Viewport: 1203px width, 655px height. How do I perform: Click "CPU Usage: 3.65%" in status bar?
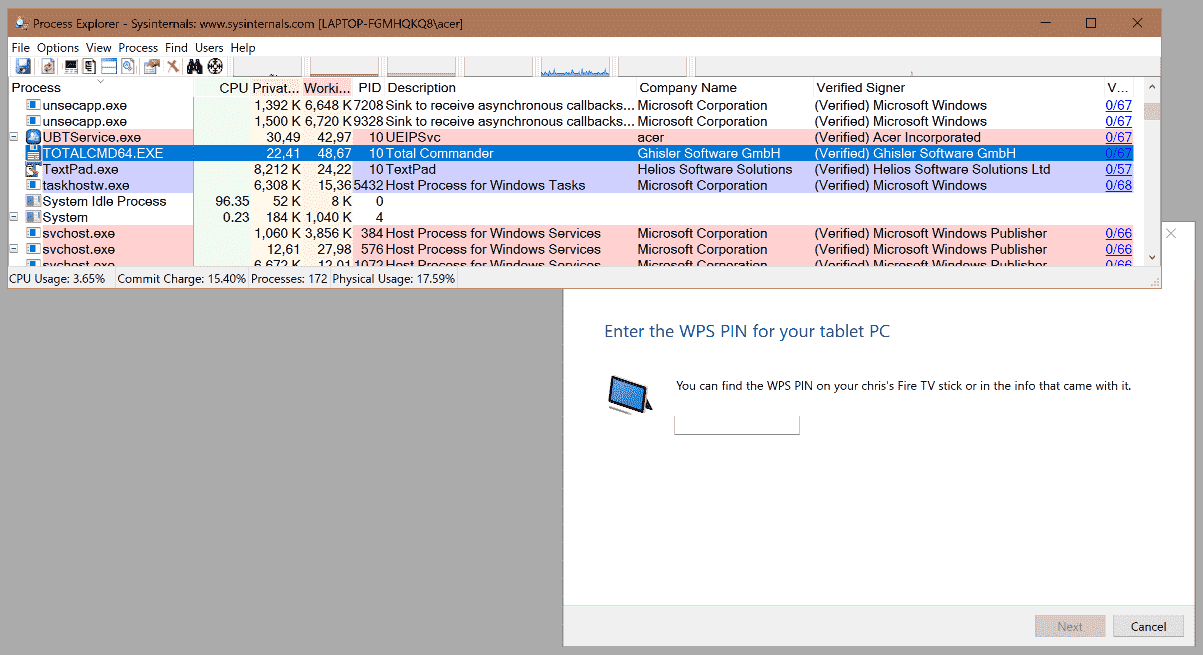(x=57, y=279)
